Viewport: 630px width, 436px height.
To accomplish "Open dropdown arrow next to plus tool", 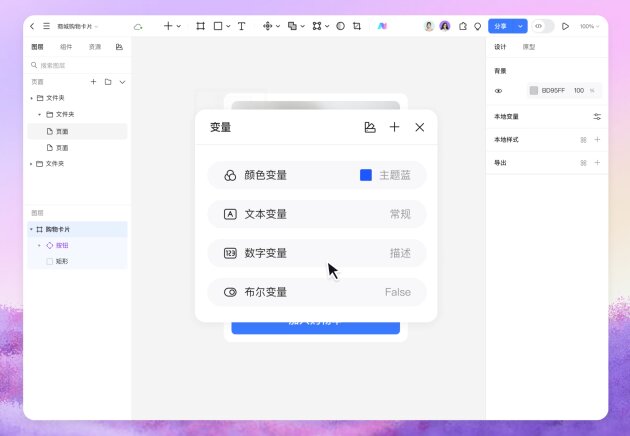I will tap(179, 27).
